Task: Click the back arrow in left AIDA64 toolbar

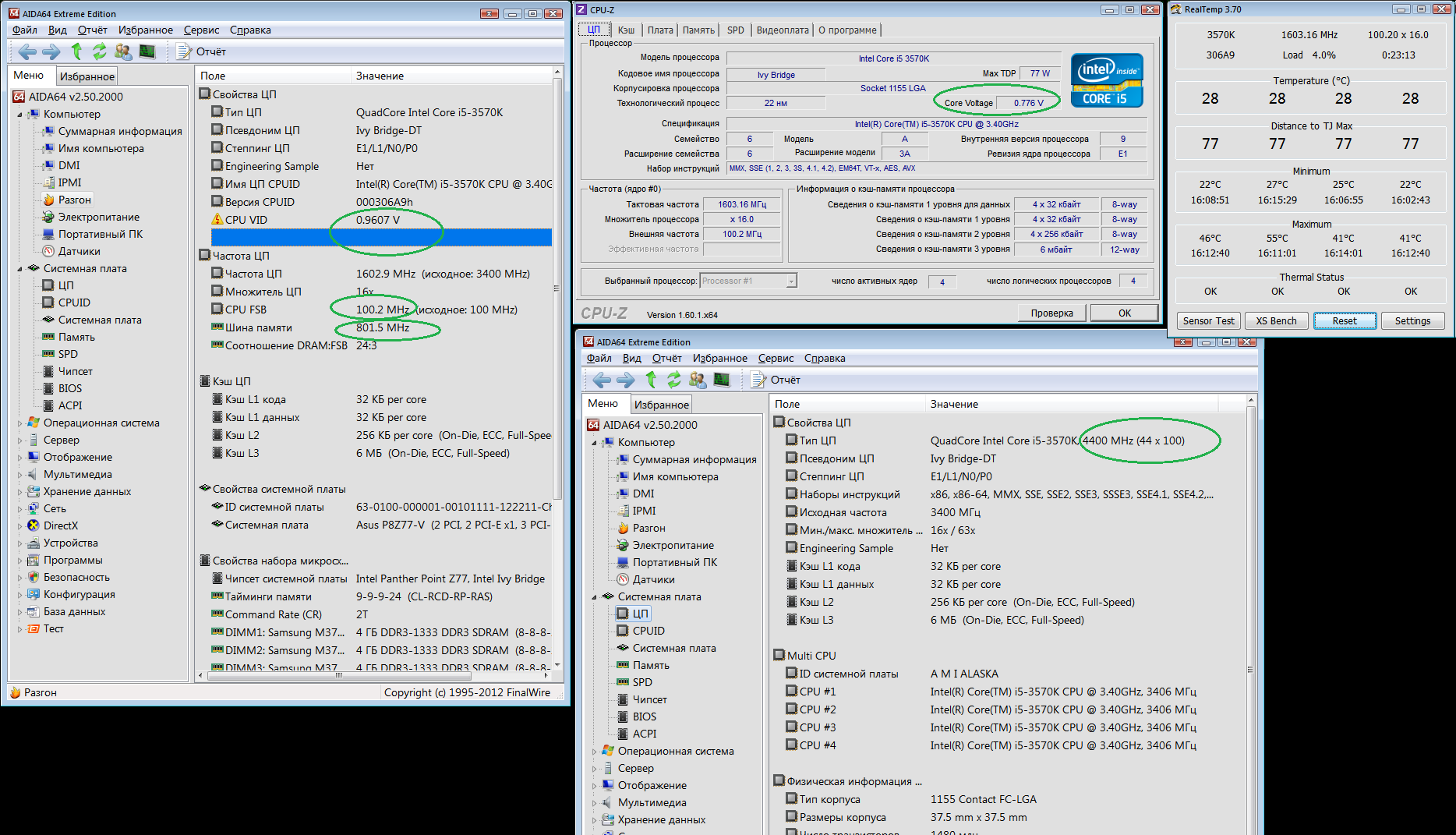Action: coord(27,52)
